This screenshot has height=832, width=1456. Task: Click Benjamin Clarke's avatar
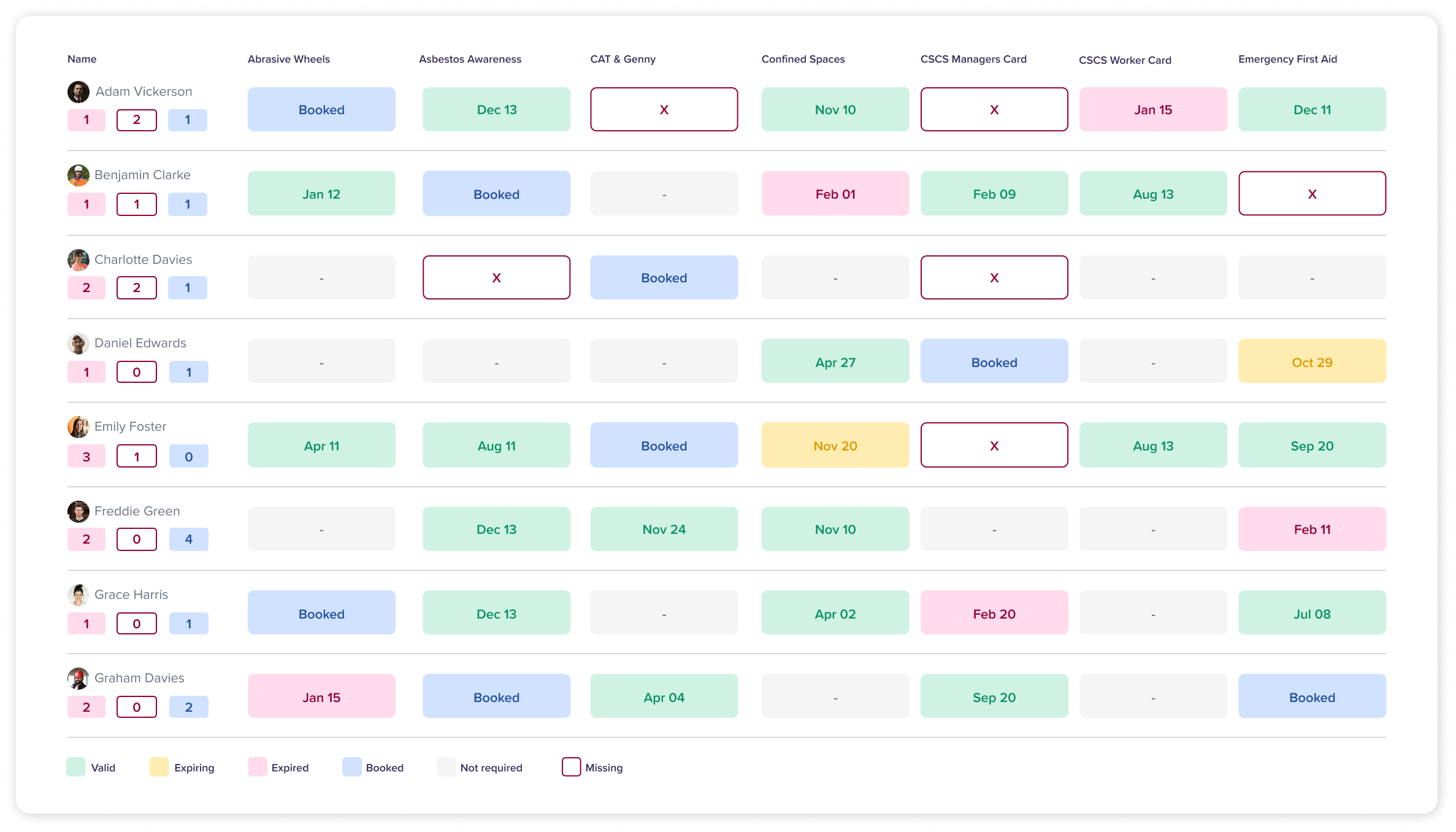pos(78,175)
